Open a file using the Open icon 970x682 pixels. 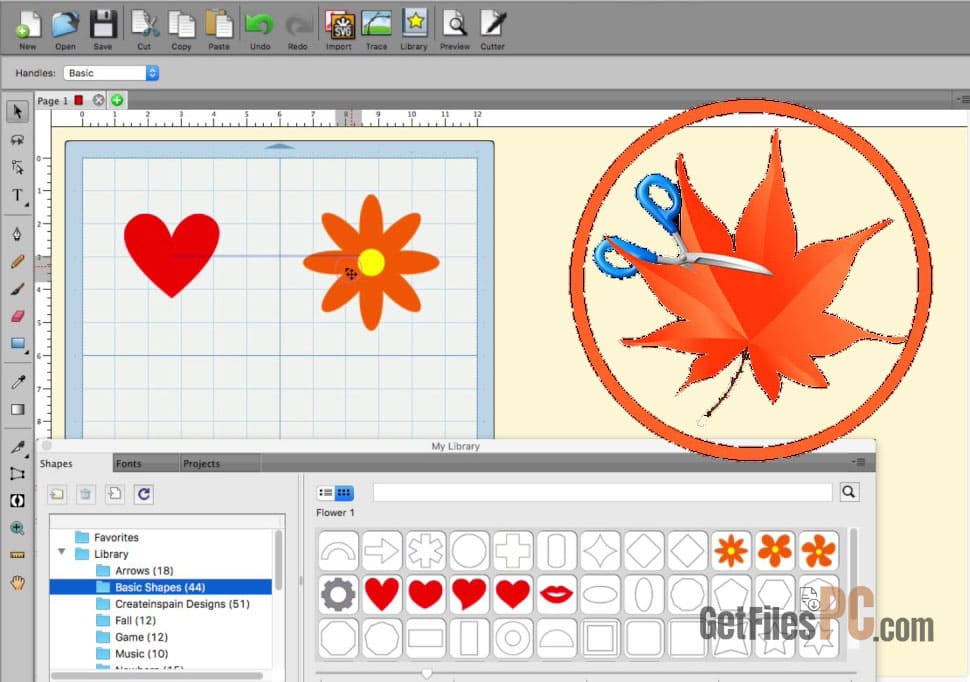(65, 30)
